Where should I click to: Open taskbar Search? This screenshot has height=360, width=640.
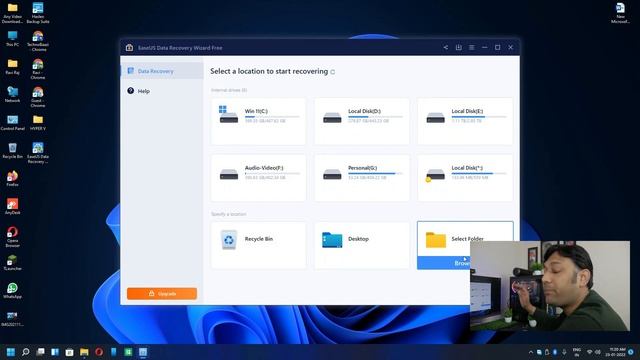click(x=25, y=352)
